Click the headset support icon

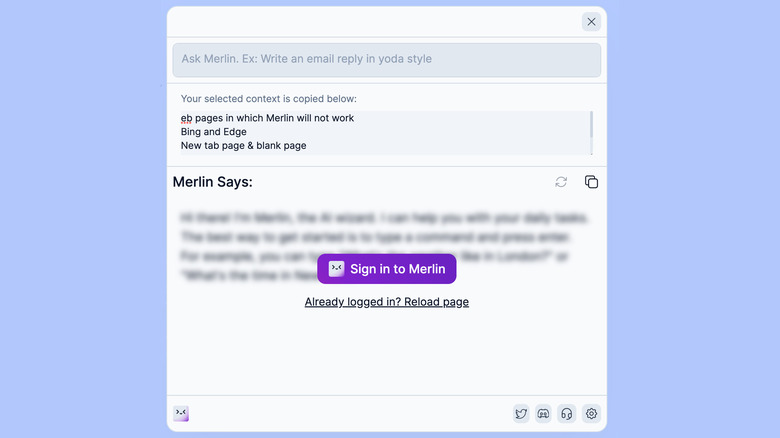pos(567,414)
